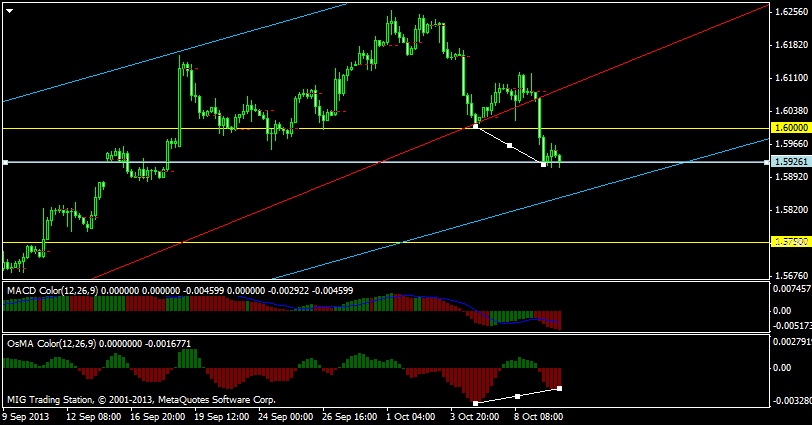Click the 16 Sep 20:00 time label
This screenshot has width=812, height=425.
[158, 417]
